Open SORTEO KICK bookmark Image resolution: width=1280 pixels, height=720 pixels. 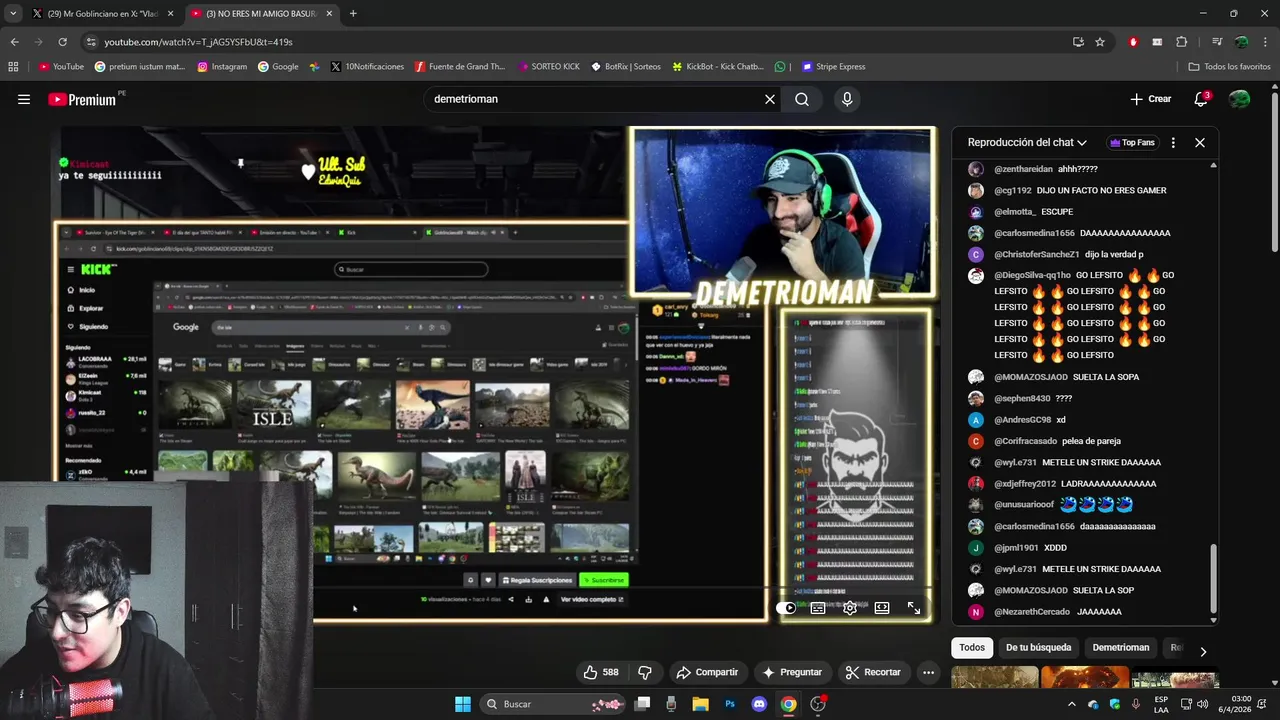click(548, 67)
